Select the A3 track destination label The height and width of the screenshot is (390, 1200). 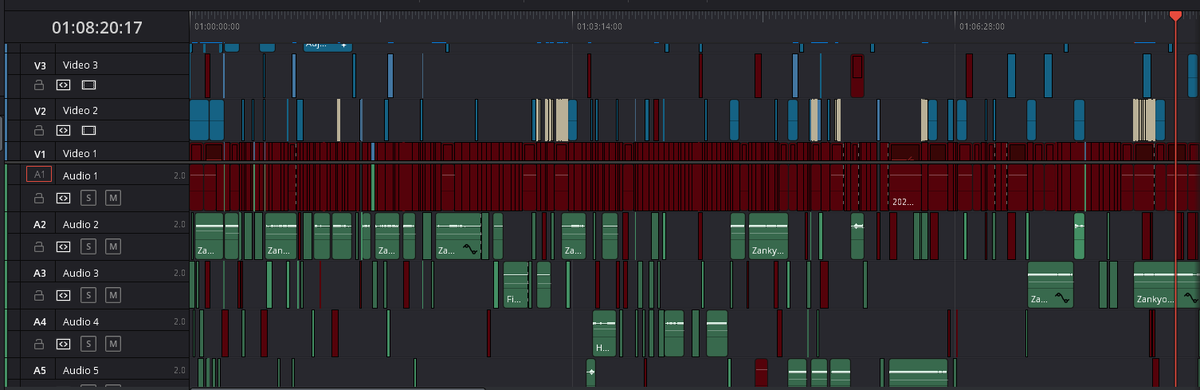pyautogui.click(x=40, y=273)
